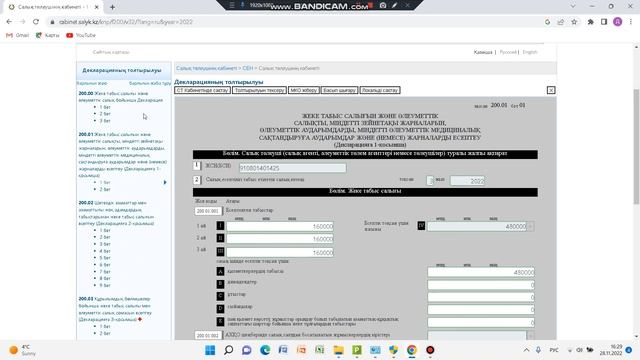Image resolution: width=640 pixels, height=360 pixels.
Task: Open taskbar Search magnifier
Action: [229, 350]
